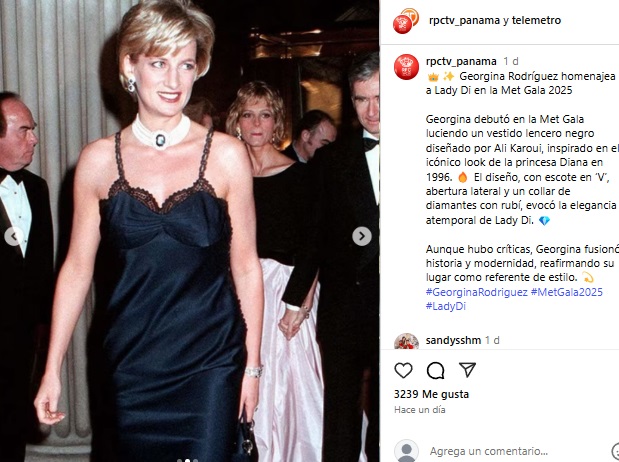Share the post via paper plane icon
Image resolution: width=619 pixels, height=462 pixels.
tap(467, 370)
